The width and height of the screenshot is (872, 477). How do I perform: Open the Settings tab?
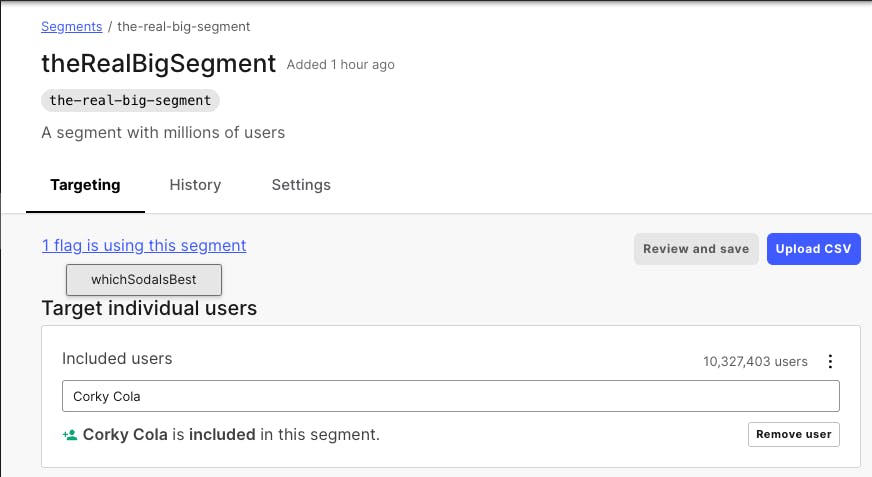301,185
